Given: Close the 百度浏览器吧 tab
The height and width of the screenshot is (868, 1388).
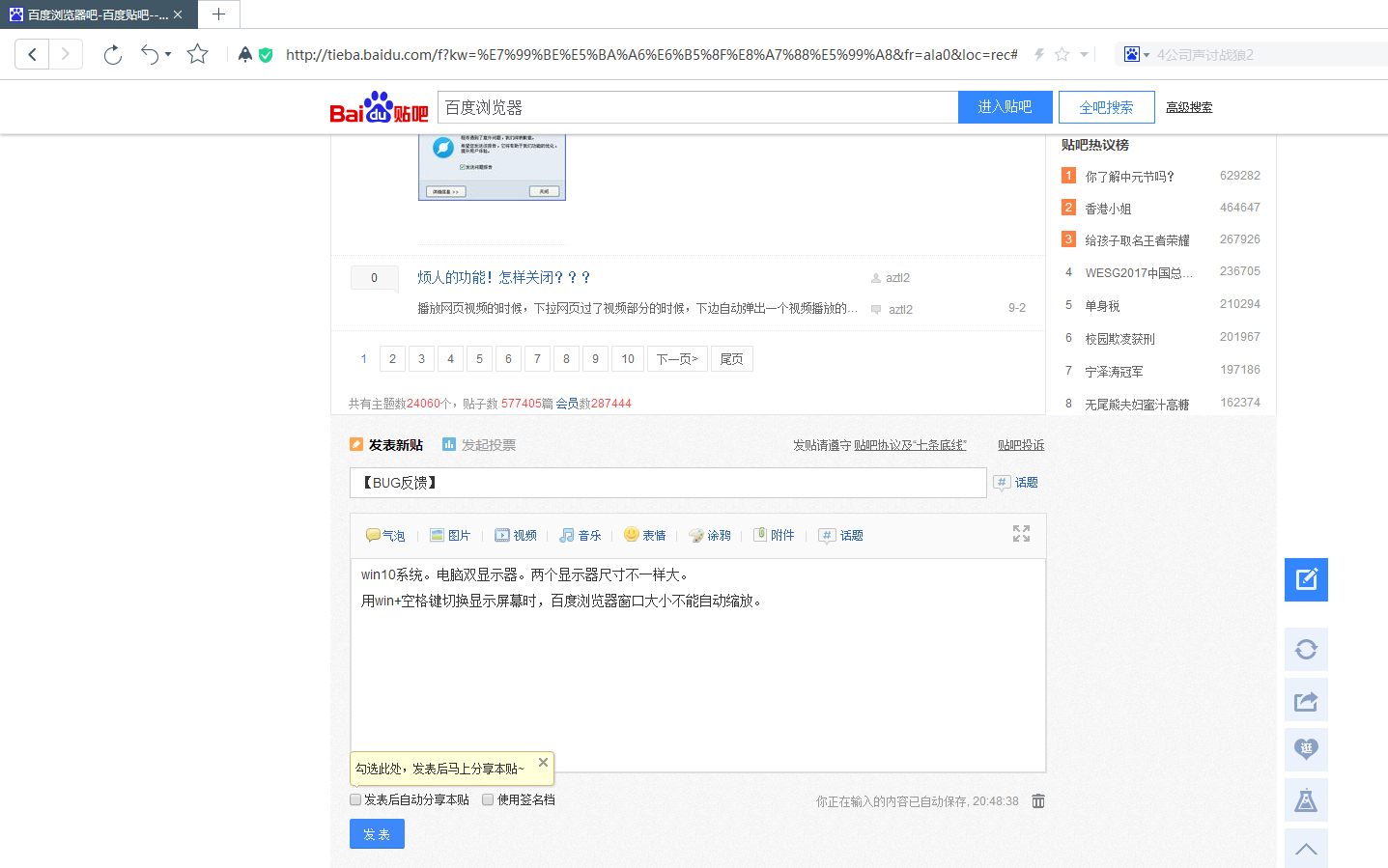Looking at the screenshot, I should click(178, 14).
